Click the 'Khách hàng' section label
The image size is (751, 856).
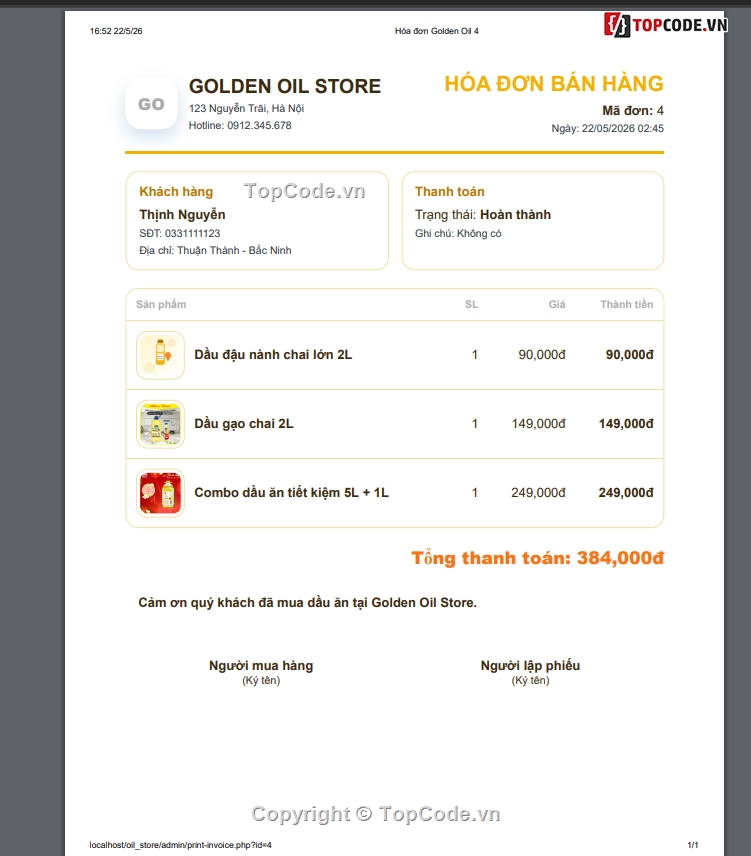(176, 192)
